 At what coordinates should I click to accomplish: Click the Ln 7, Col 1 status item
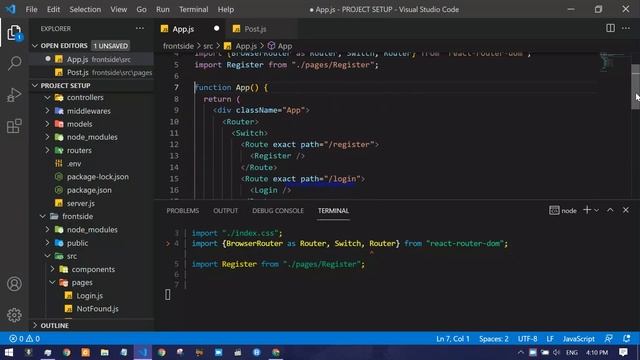coord(453,339)
